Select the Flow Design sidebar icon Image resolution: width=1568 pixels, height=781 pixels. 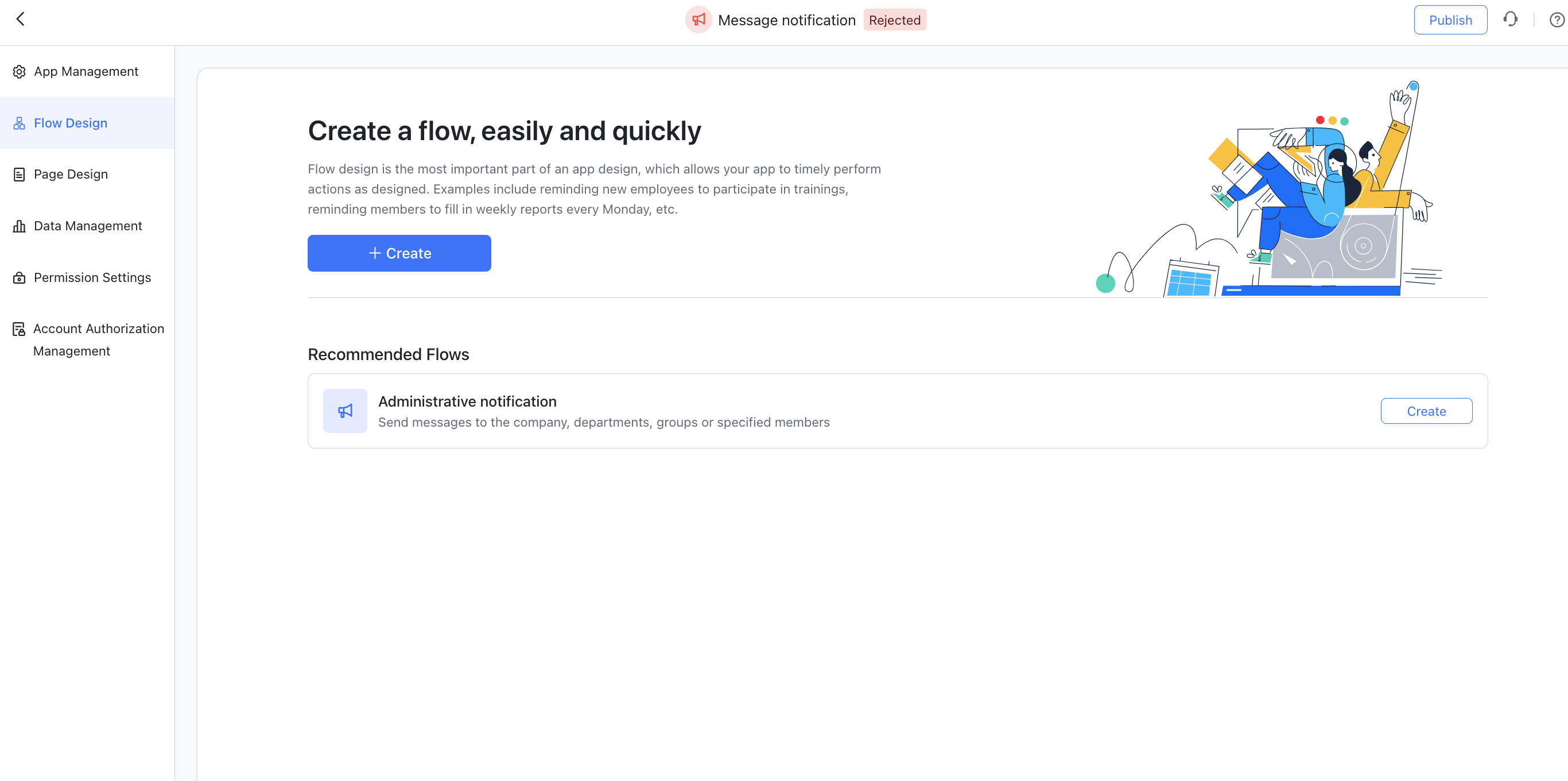pos(18,122)
